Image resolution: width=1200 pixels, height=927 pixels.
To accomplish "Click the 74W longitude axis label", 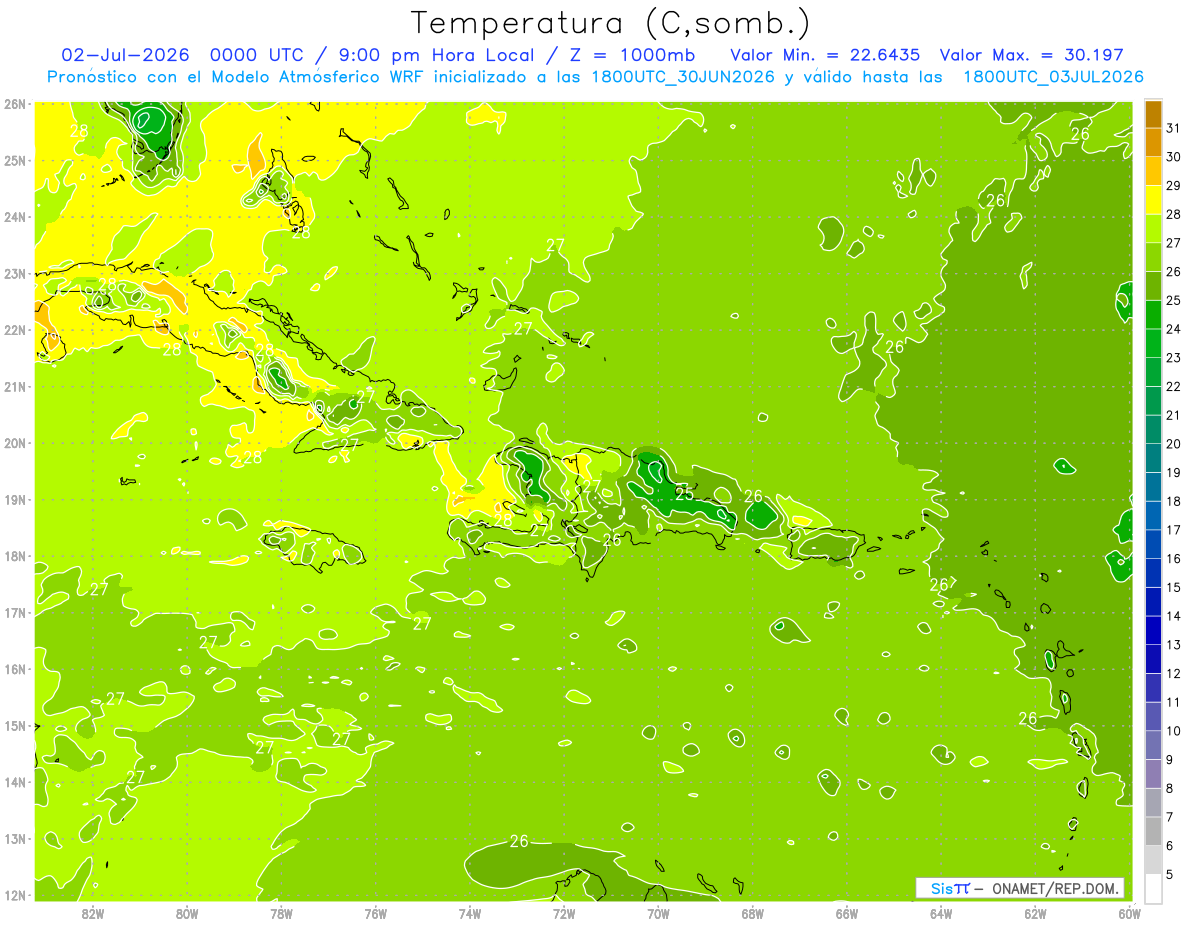I will 469,913.
